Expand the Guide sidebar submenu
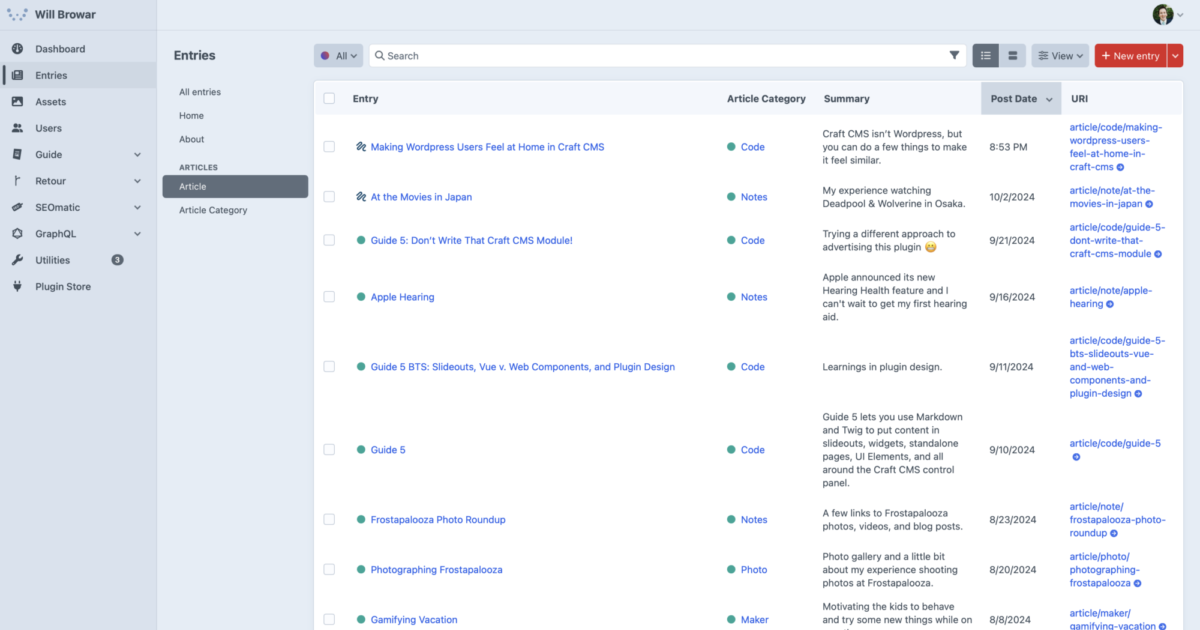The height and width of the screenshot is (630, 1200). coord(137,155)
